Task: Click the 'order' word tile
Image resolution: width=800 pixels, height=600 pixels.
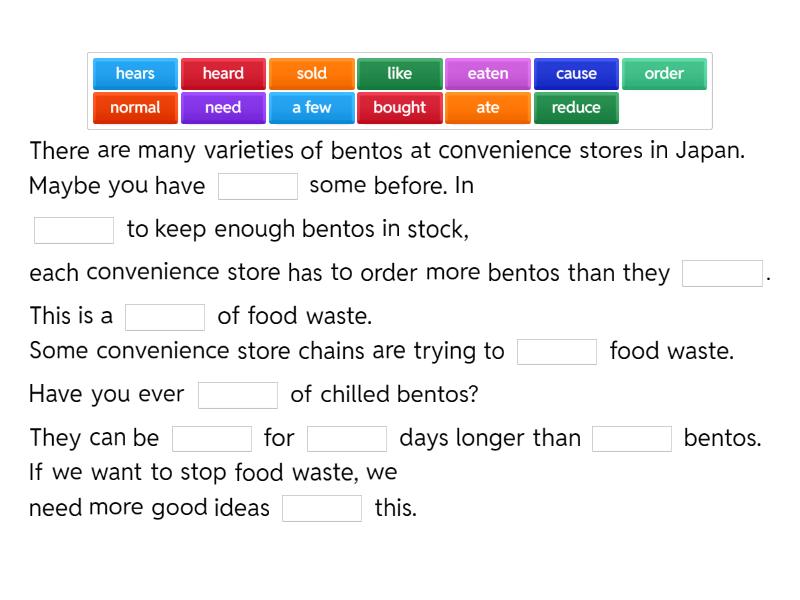Action: point(664,74)
